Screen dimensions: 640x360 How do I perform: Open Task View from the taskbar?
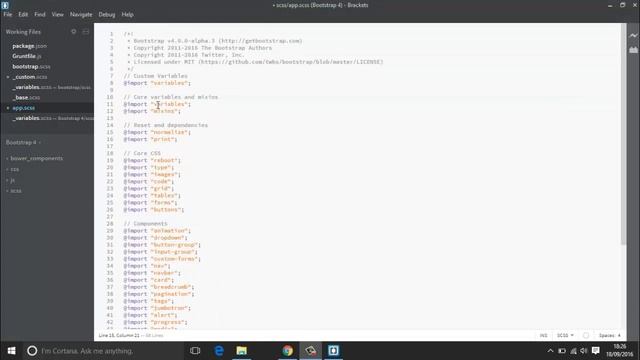(x=195, y=351)
